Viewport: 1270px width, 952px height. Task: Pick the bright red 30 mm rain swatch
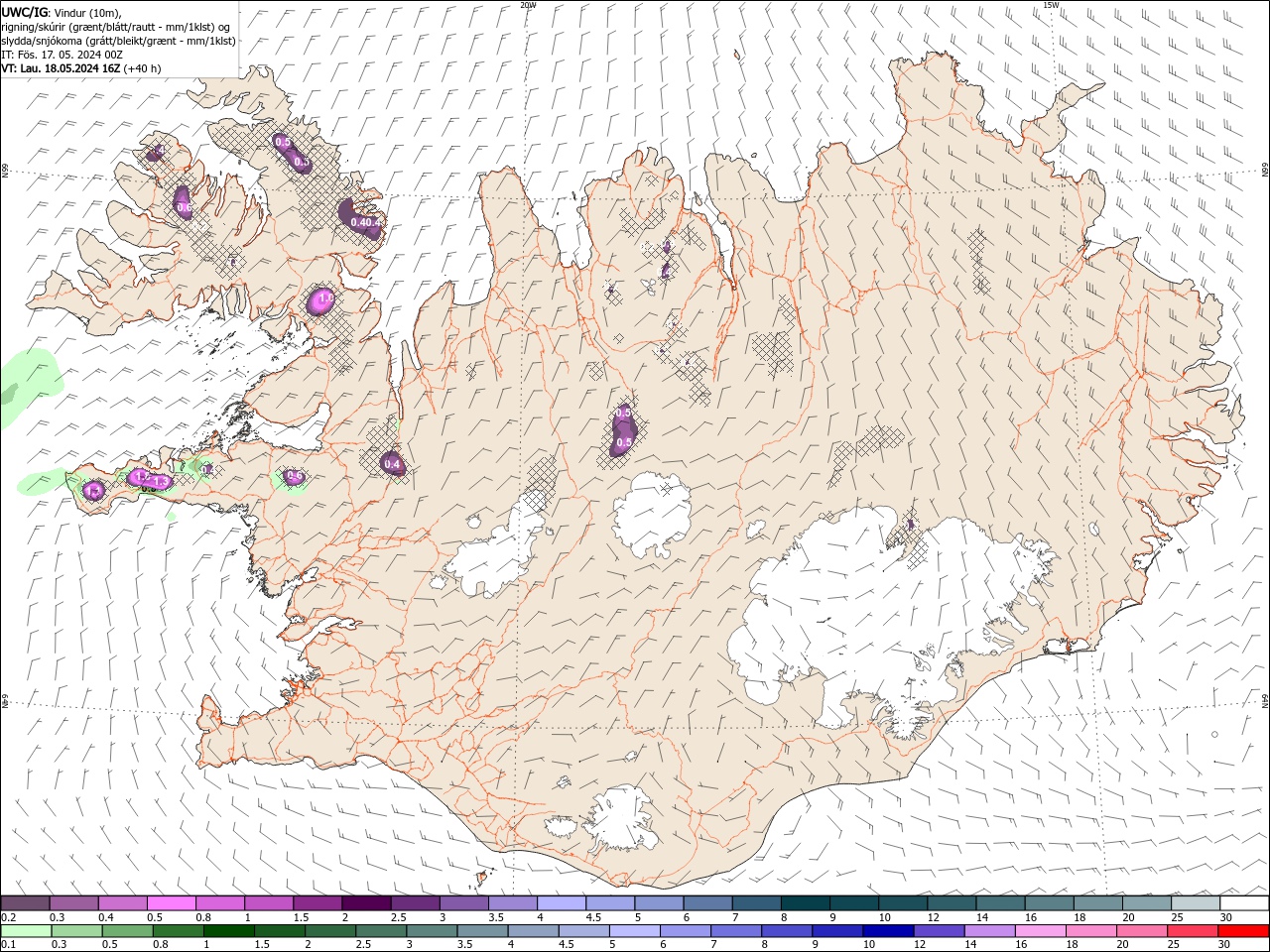1244,931
